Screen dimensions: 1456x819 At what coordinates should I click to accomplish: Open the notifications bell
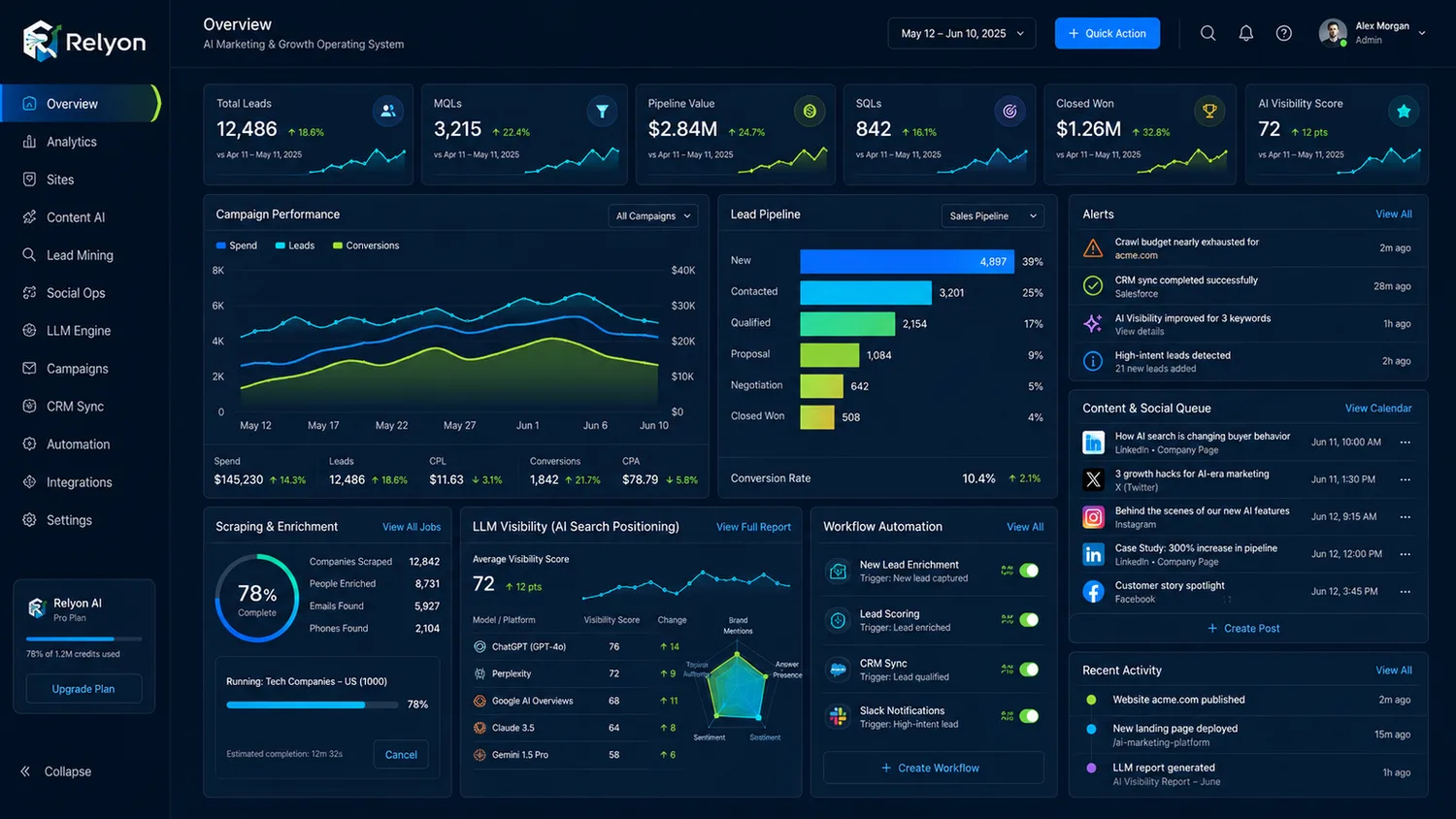[1245, 33]
